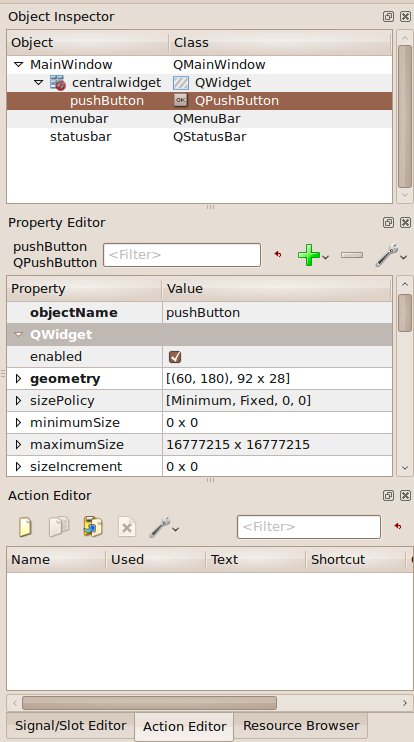Switch to the Resource Browser tab

pos(301,726)
